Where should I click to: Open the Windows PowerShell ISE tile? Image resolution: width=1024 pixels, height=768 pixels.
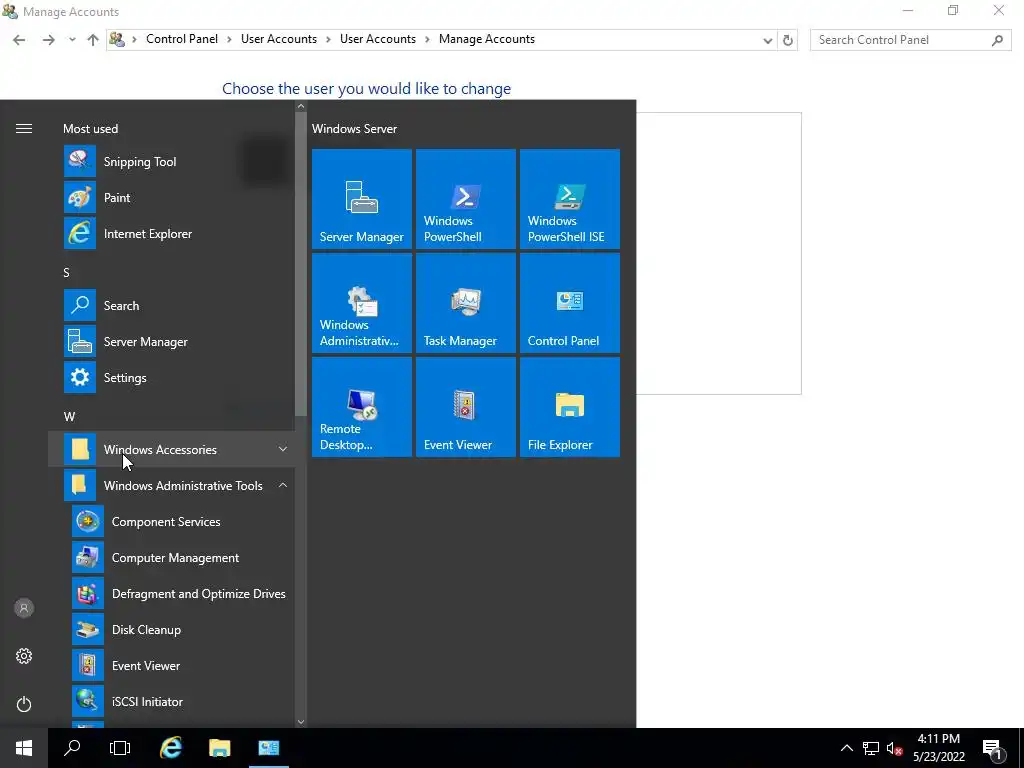(569, 199)
